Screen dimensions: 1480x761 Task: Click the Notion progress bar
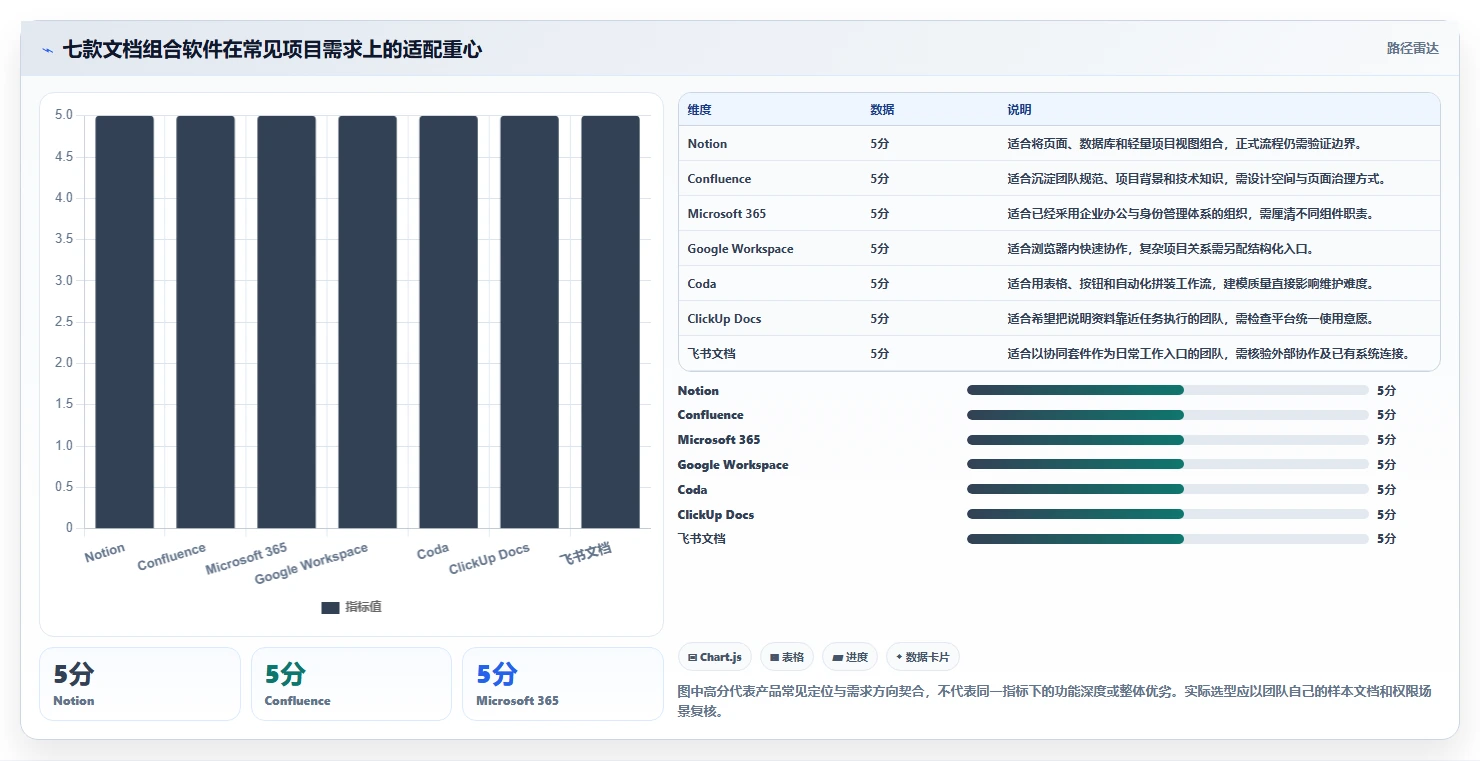point(1167,390)
